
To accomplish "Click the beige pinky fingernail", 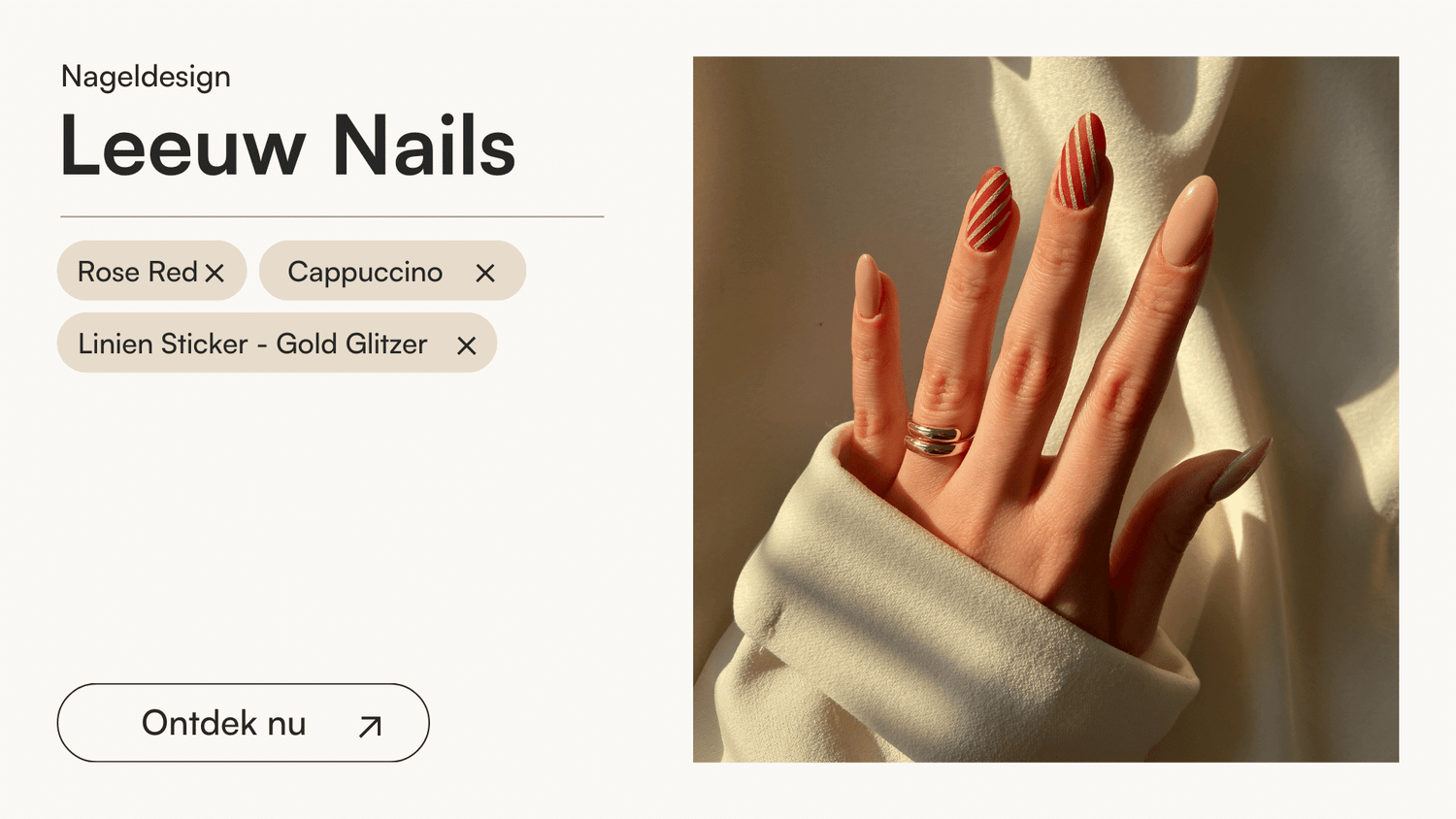I will coord(868,286).
